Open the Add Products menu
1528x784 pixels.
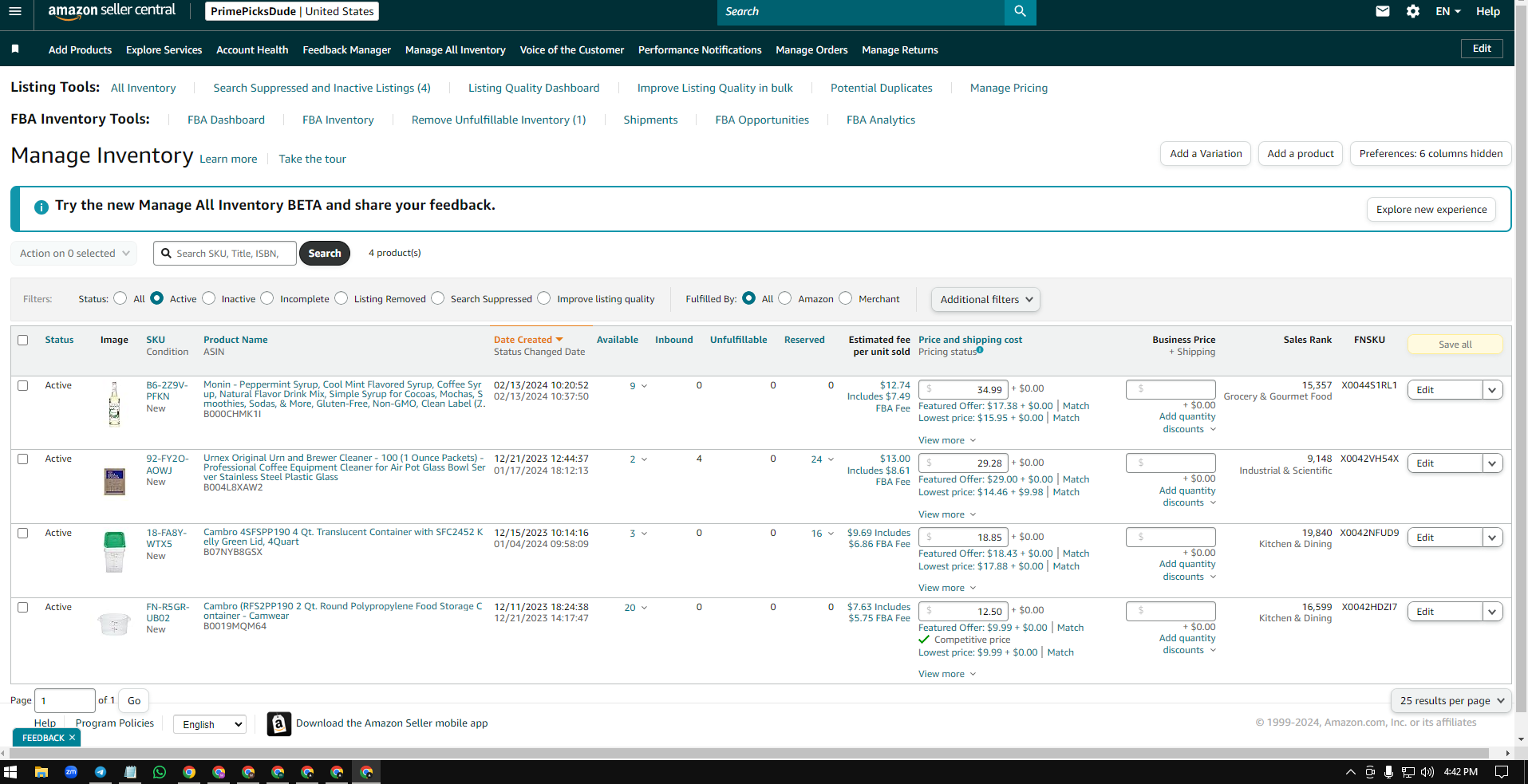(80, 49)
